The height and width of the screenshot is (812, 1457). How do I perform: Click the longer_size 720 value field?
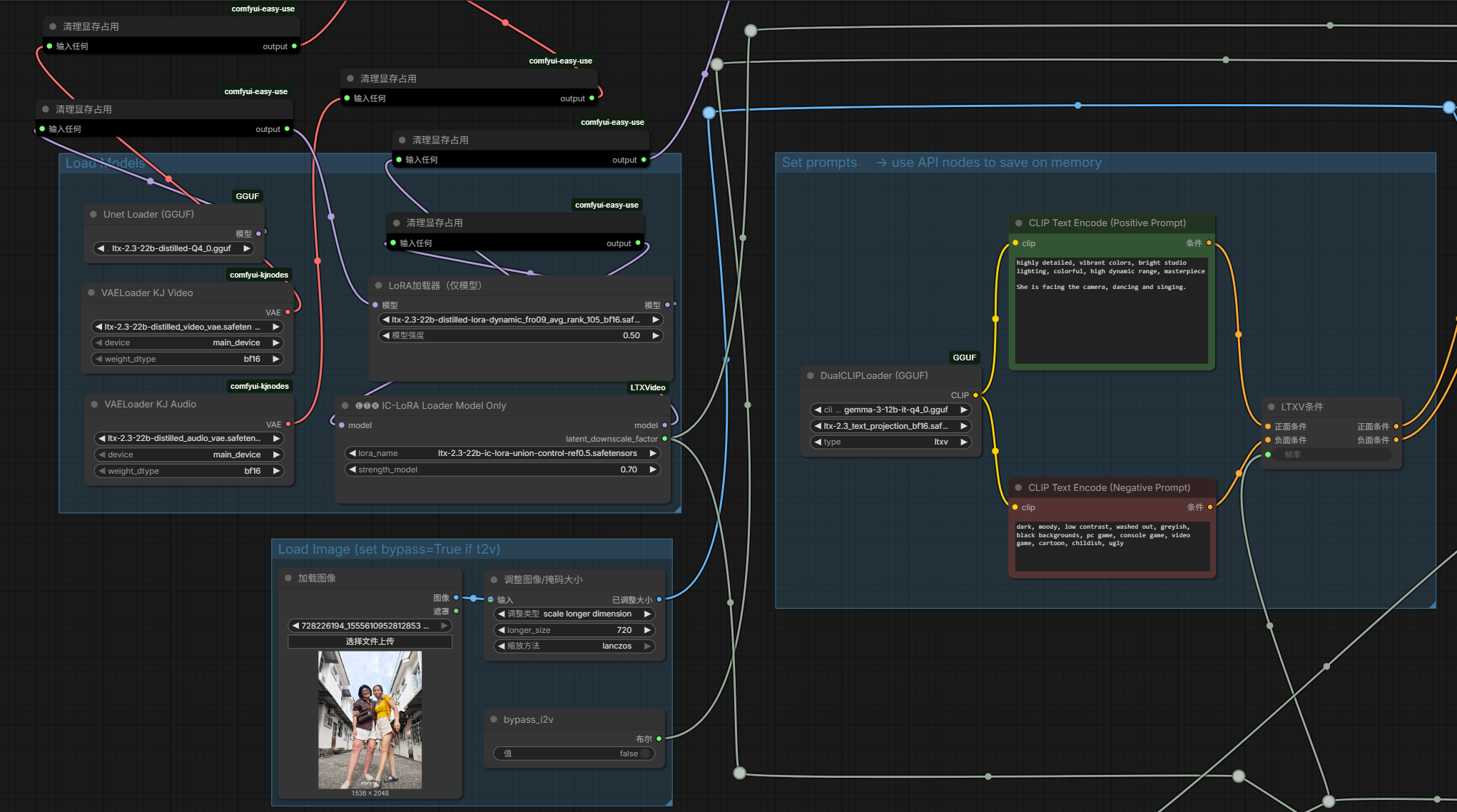574,630
